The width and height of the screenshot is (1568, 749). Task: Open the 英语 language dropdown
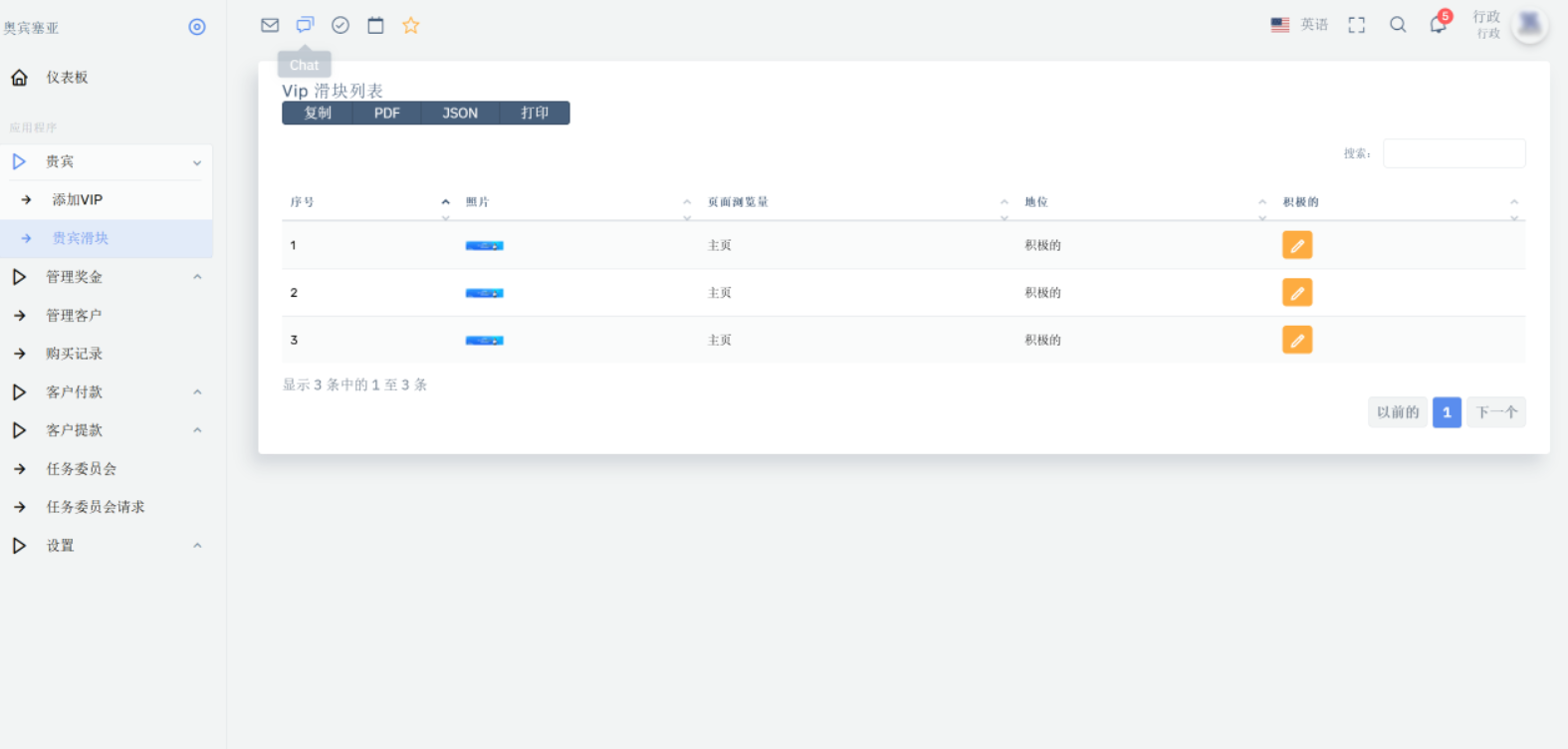[1300, 25]
